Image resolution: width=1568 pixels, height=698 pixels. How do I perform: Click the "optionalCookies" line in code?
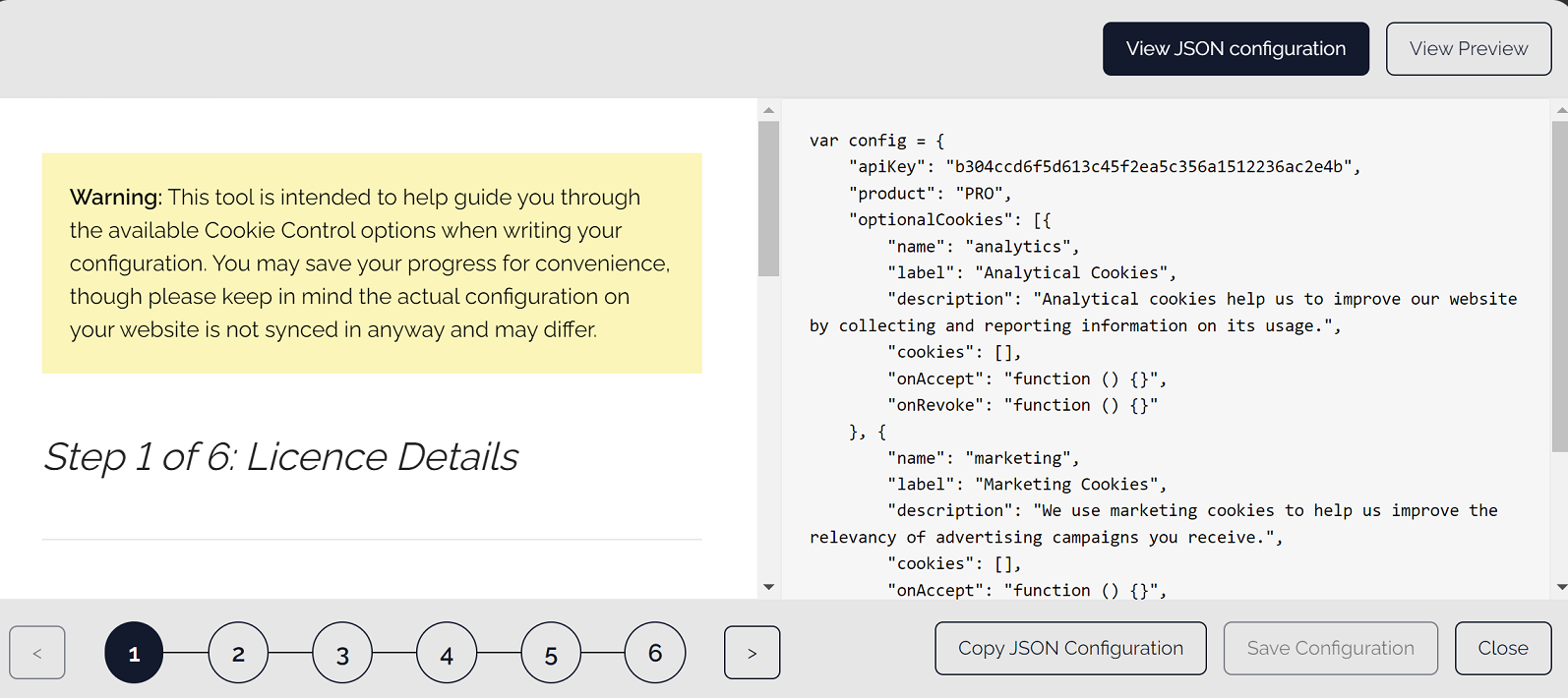coord(949,220)
